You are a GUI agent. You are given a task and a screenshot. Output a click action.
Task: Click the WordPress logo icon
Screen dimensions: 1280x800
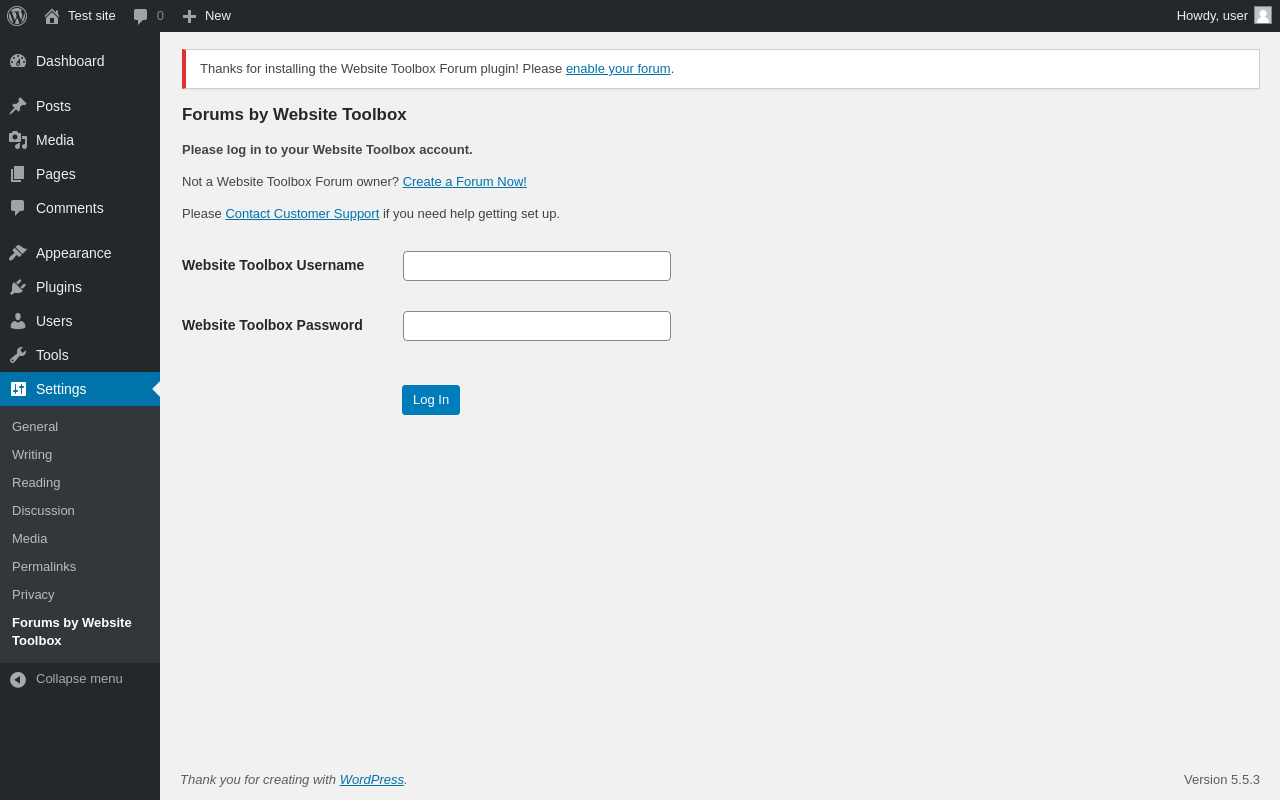pyautogui.click(x=17, y=16)
